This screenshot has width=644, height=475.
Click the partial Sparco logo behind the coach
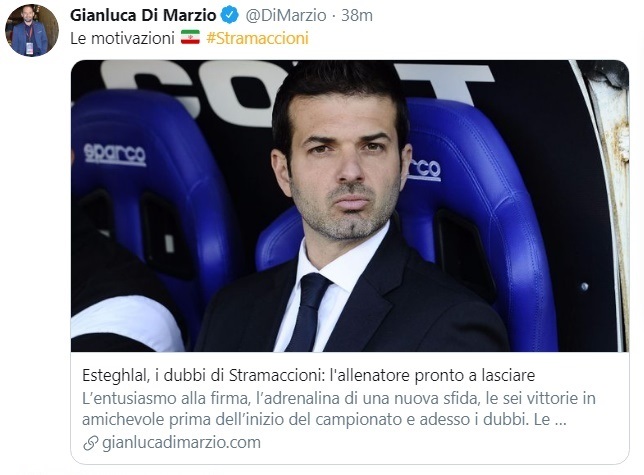[424, 169]
